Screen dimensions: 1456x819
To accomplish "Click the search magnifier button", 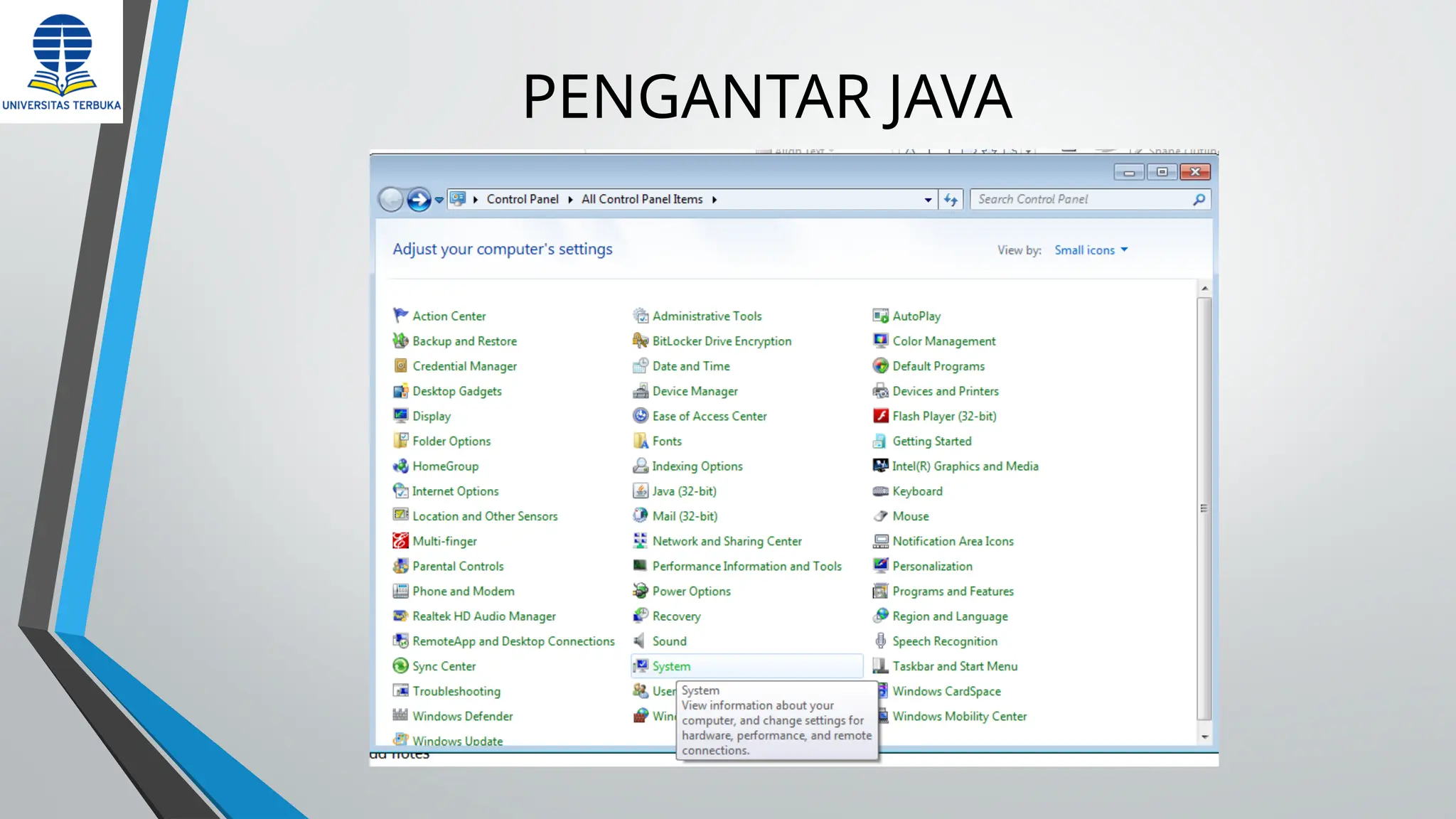I will point(1199,200).
